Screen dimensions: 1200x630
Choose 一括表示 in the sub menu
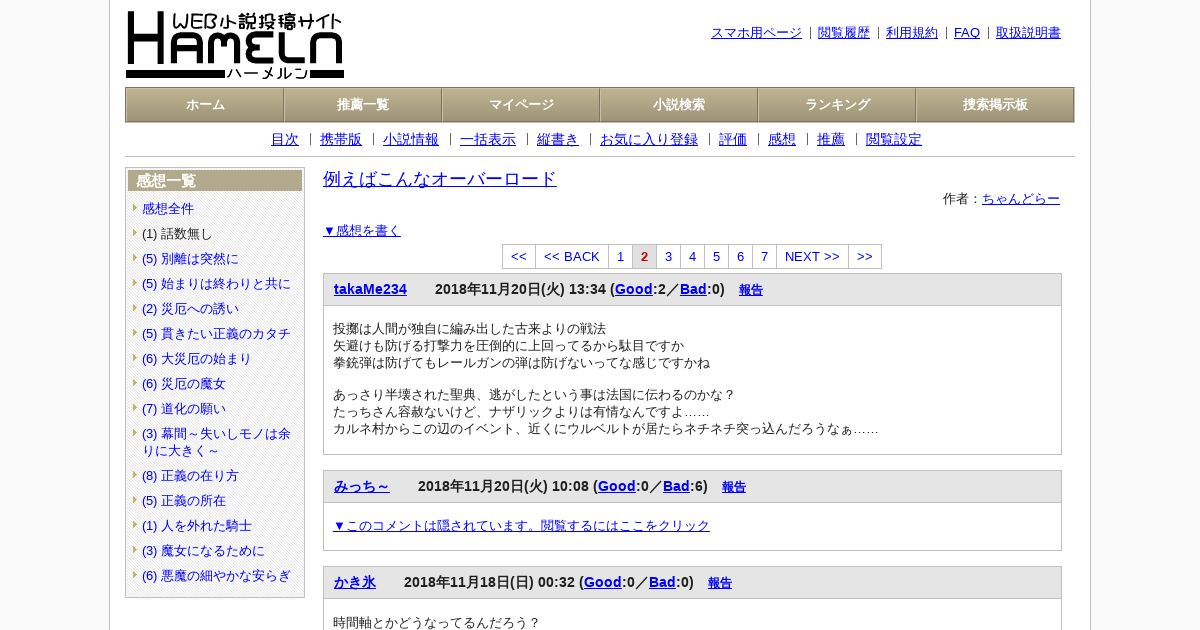pyautogui.click(x=488, y=140)
